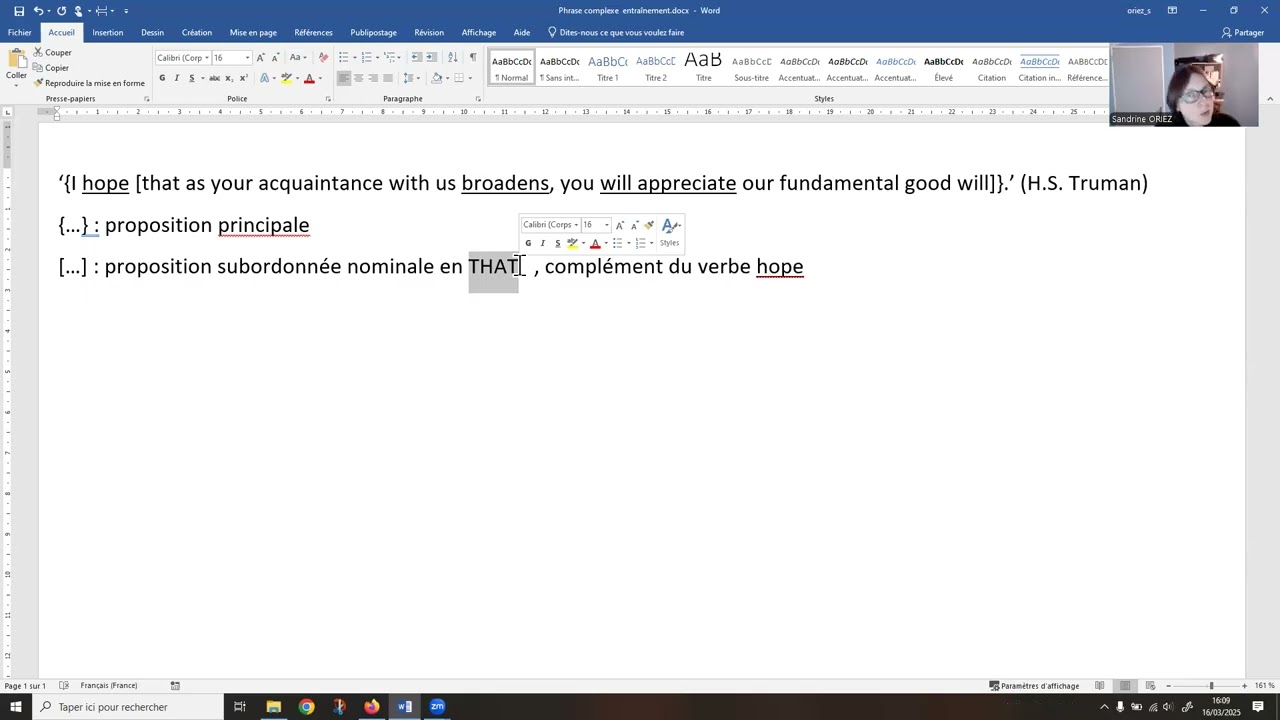Image resolution: width=1280 pixels, height=720 pixels.
Task: Select the Citation style
Action: [992, 67]
